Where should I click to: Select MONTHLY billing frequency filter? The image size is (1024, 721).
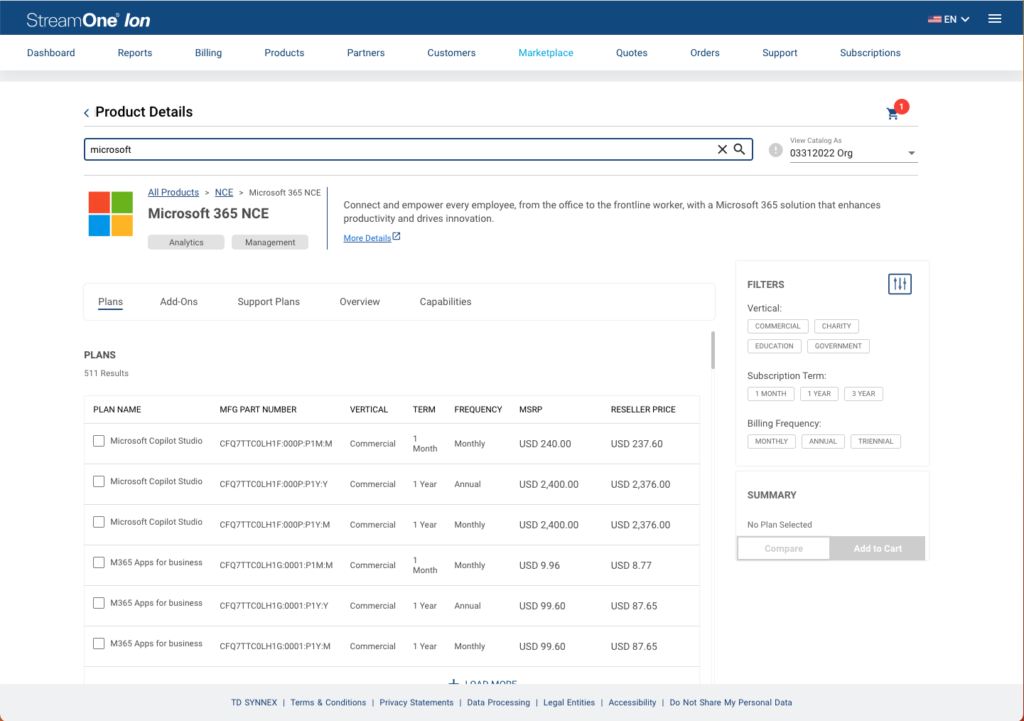pyautogui.click(x=771, y=441)
